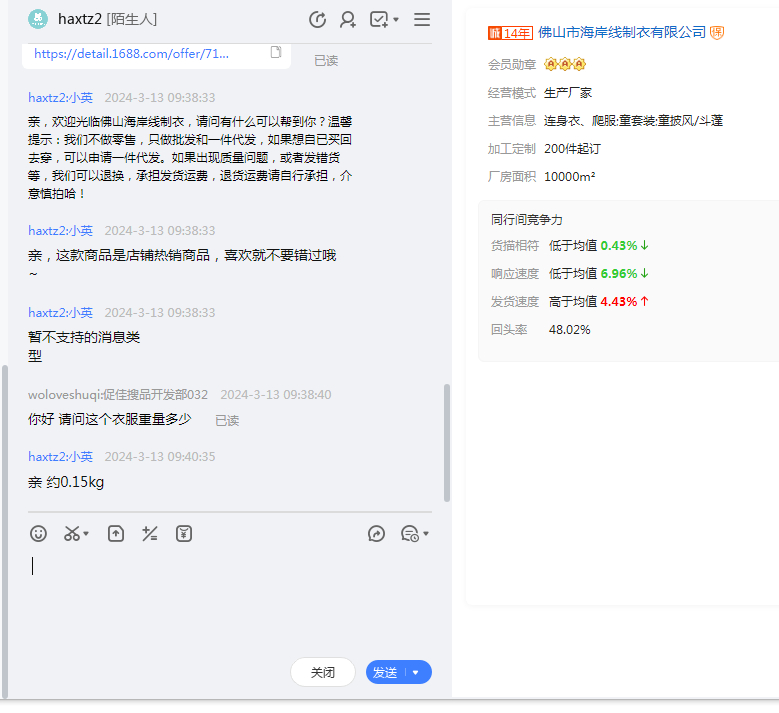Image resolution: width=779 pixels, height=713 pixels.
Task: Open the emoji picker in chat toolbar
Action: [x=38, y=534]
